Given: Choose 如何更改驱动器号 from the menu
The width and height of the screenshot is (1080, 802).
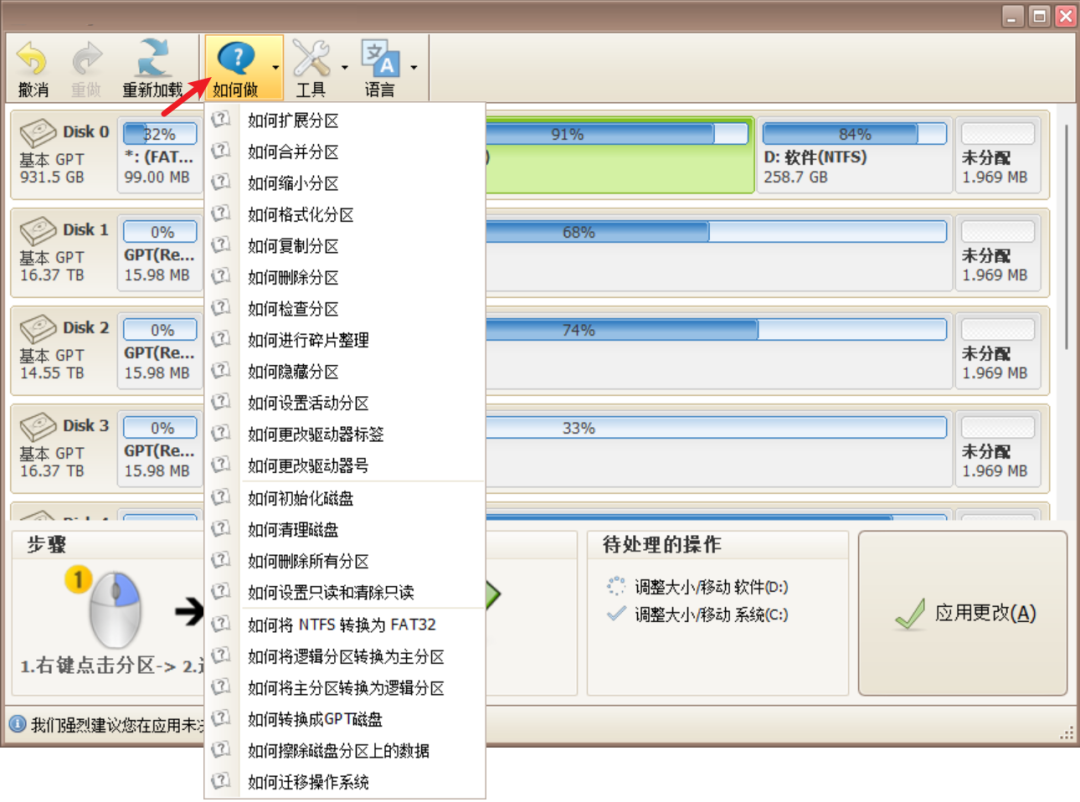Looking at the screenshot, I should pos(345,466).
